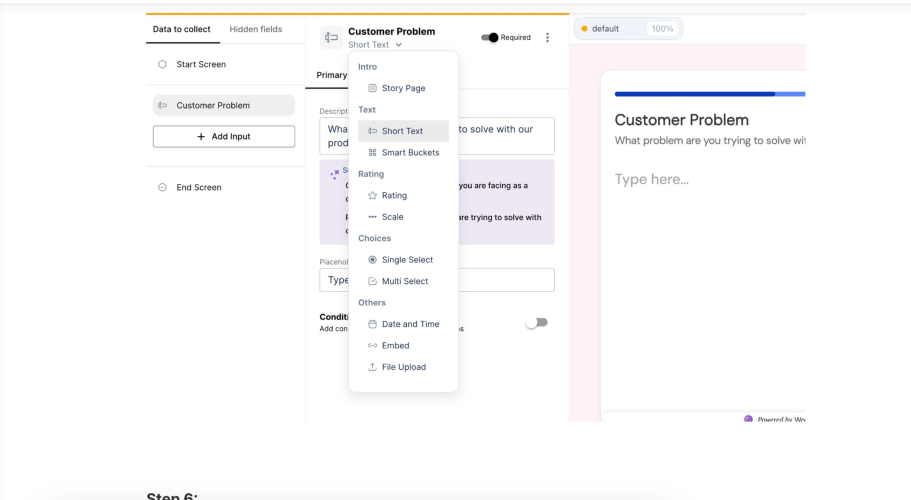Select Multi Select from the type menu
The width and height of the screenshot is (911, 500).
[x=404, y=281]
